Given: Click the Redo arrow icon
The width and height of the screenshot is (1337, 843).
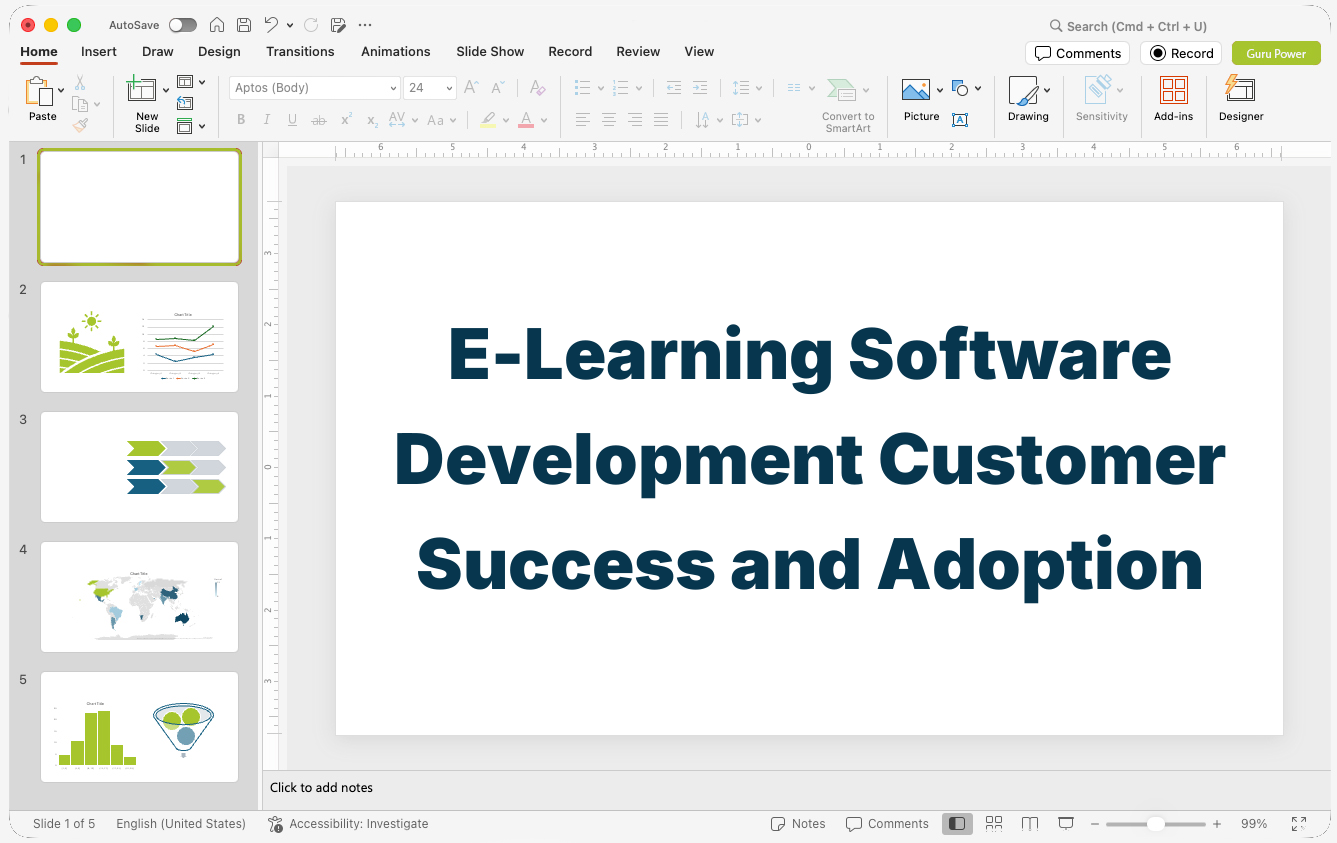Looking at the screenshot, I should pyautogui.click(x=310, y=25).
